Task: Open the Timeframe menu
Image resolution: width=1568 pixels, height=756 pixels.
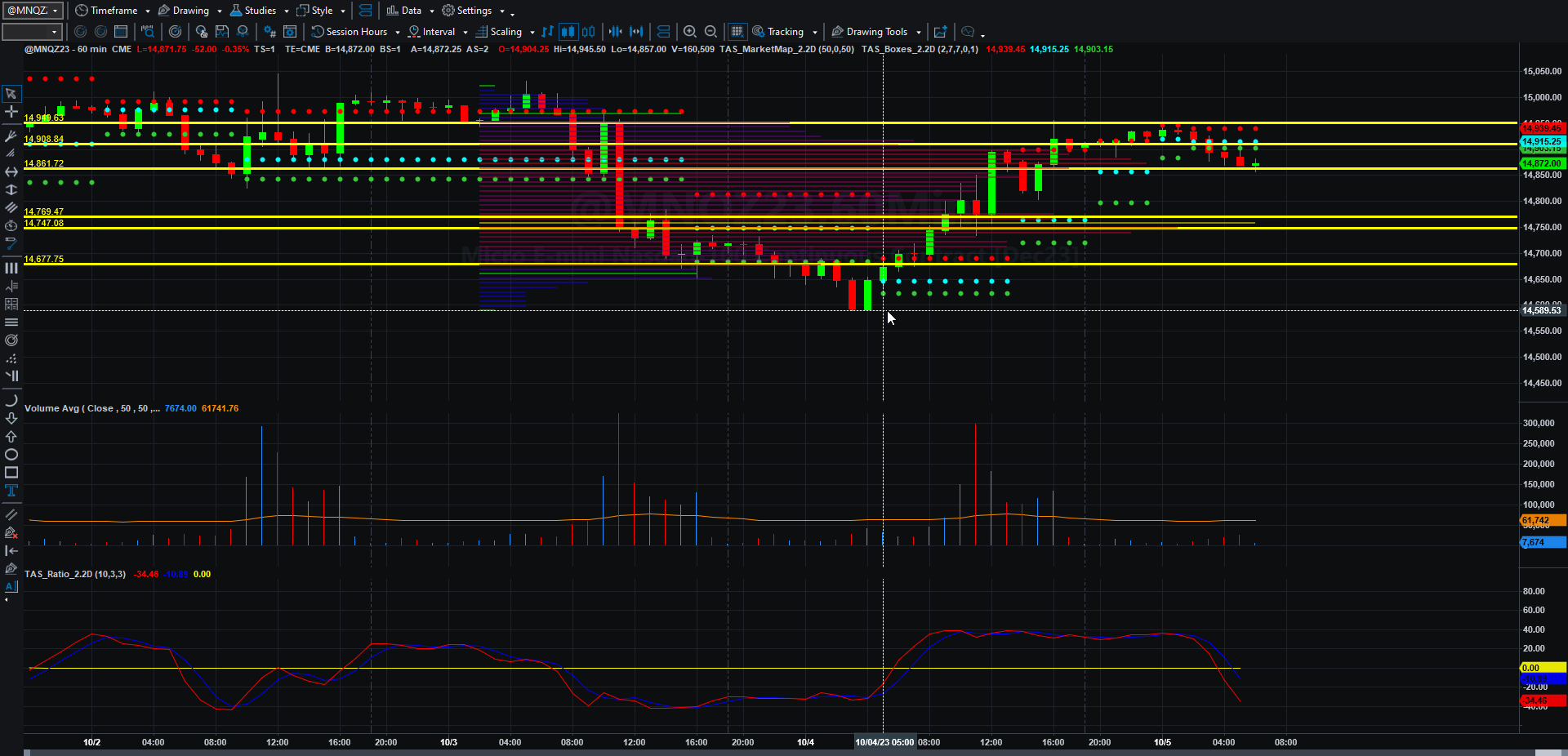Action: [x=113, y=11]
